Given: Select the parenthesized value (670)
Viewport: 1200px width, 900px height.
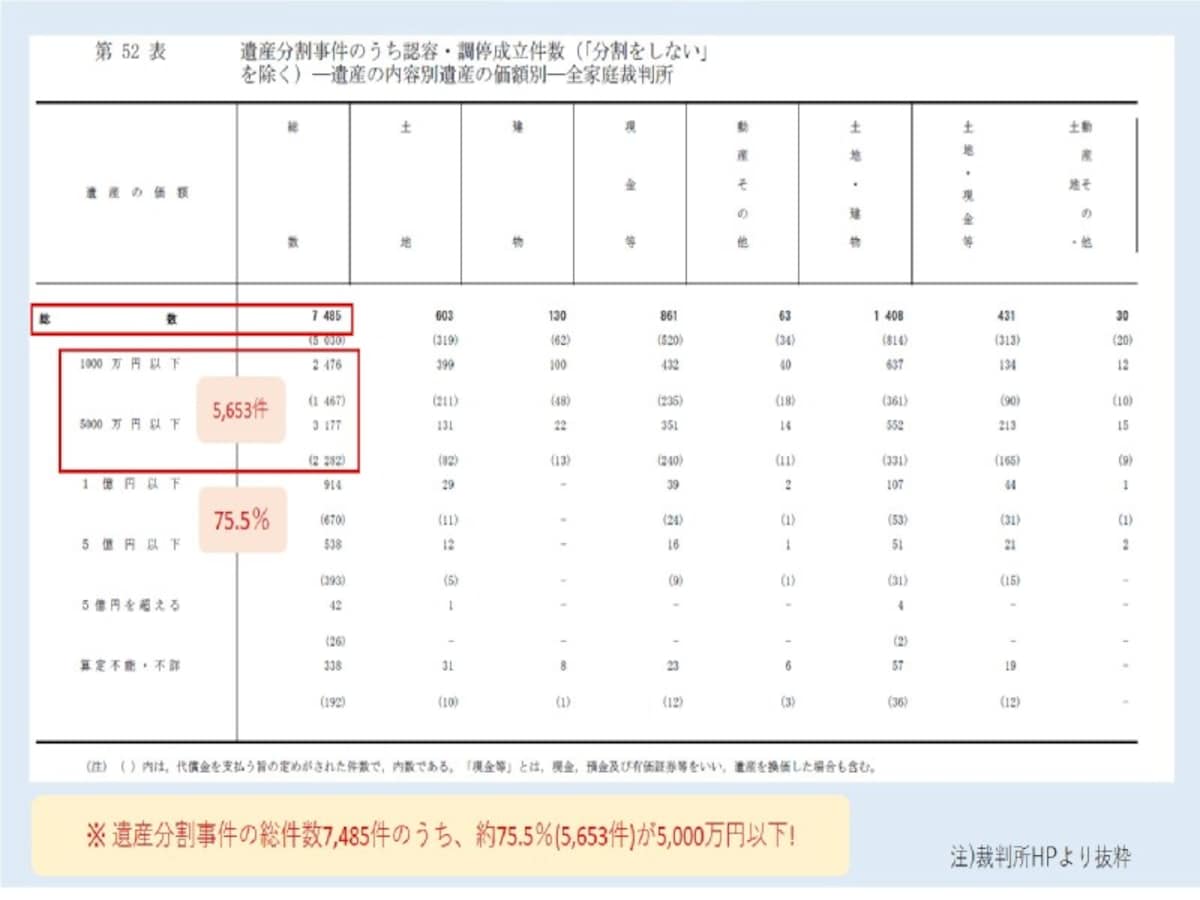Looking at the screenshot, I should pos(332,520).
